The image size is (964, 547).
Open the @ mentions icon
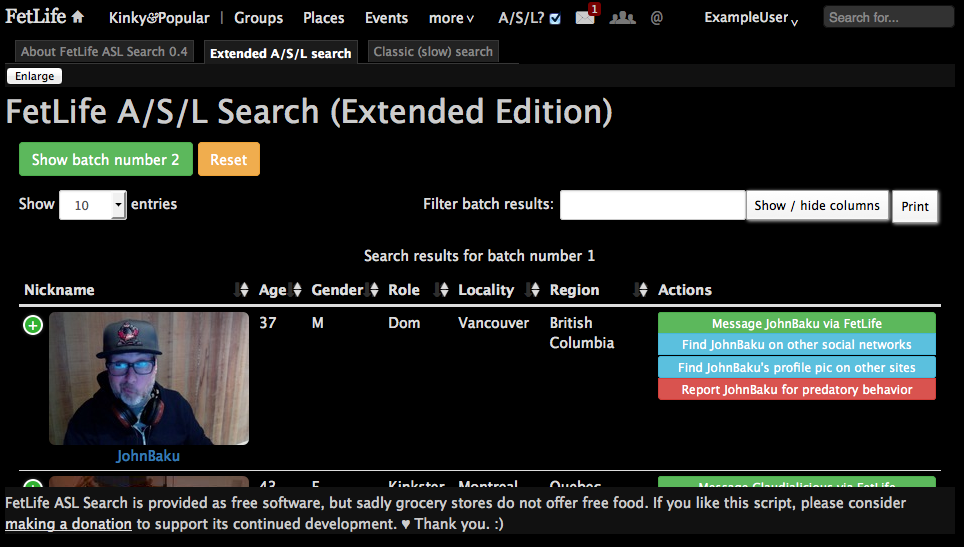click(x=657, y=18)
